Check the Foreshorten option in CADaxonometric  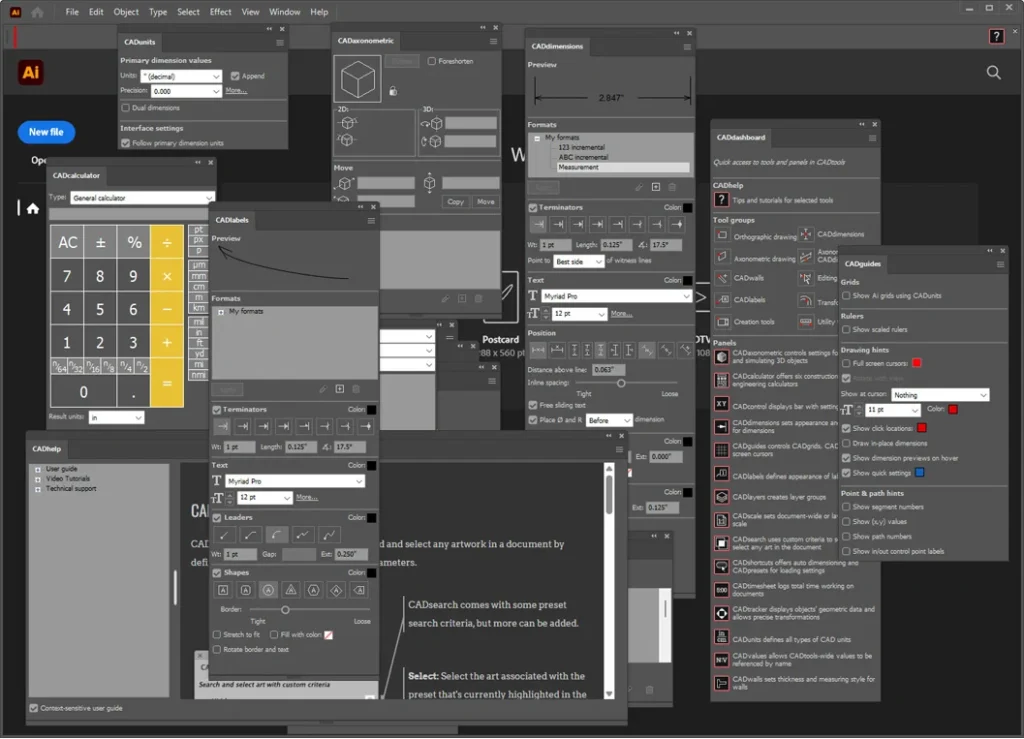pos(431,61)
